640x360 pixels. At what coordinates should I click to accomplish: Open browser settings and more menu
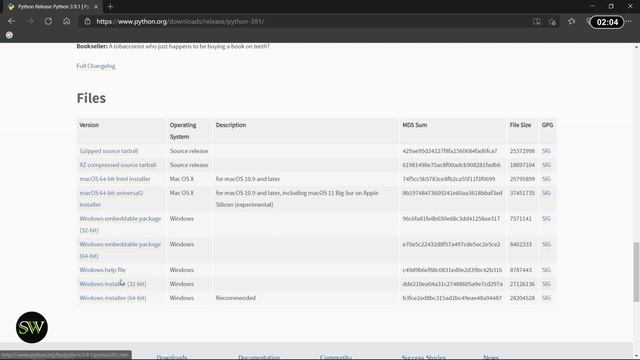[x=629, y=21]
